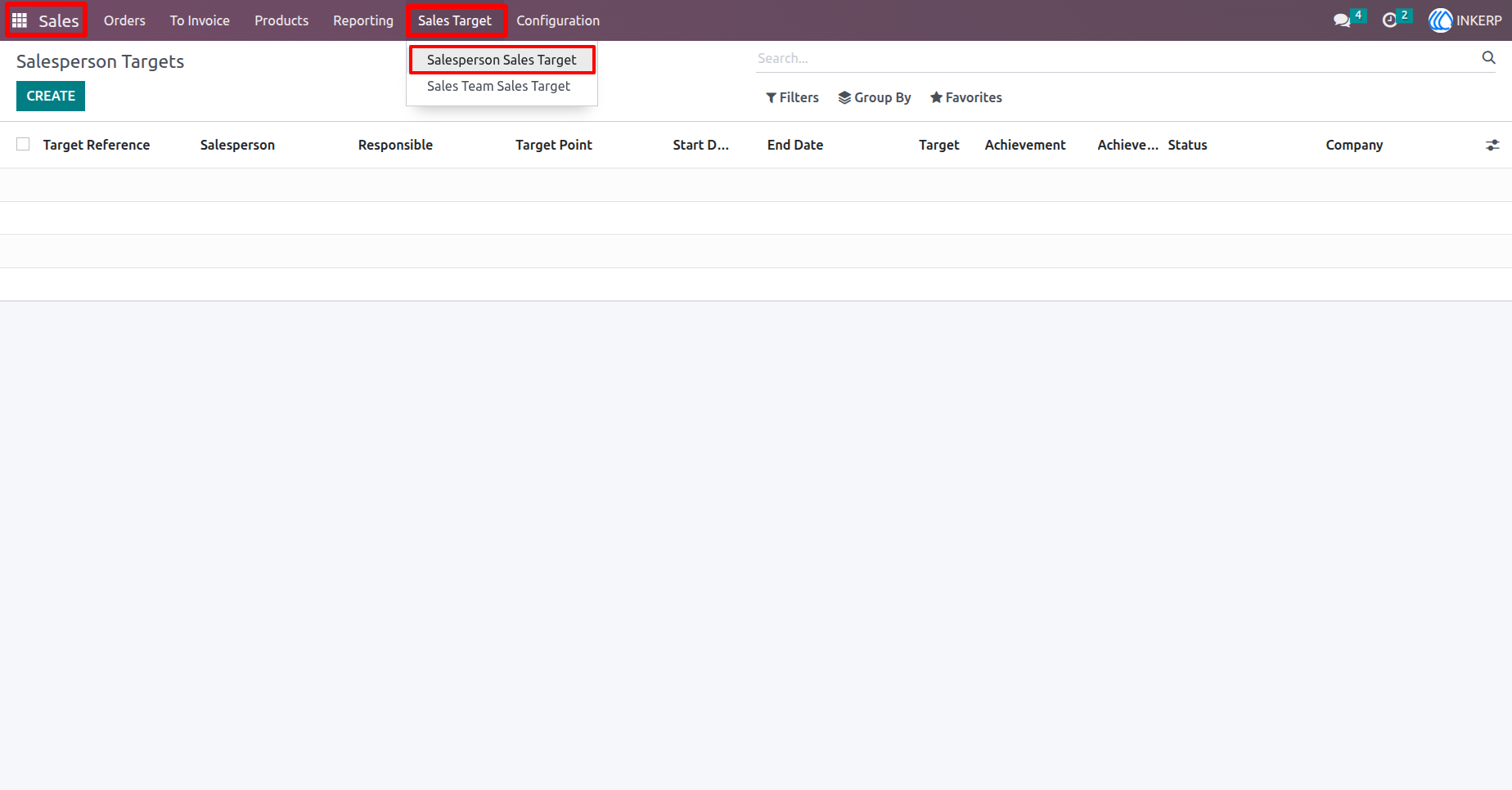This screenshot has height=790, width=1512.
Task: Open the Sales Target menu
Action: click(455, 20)
